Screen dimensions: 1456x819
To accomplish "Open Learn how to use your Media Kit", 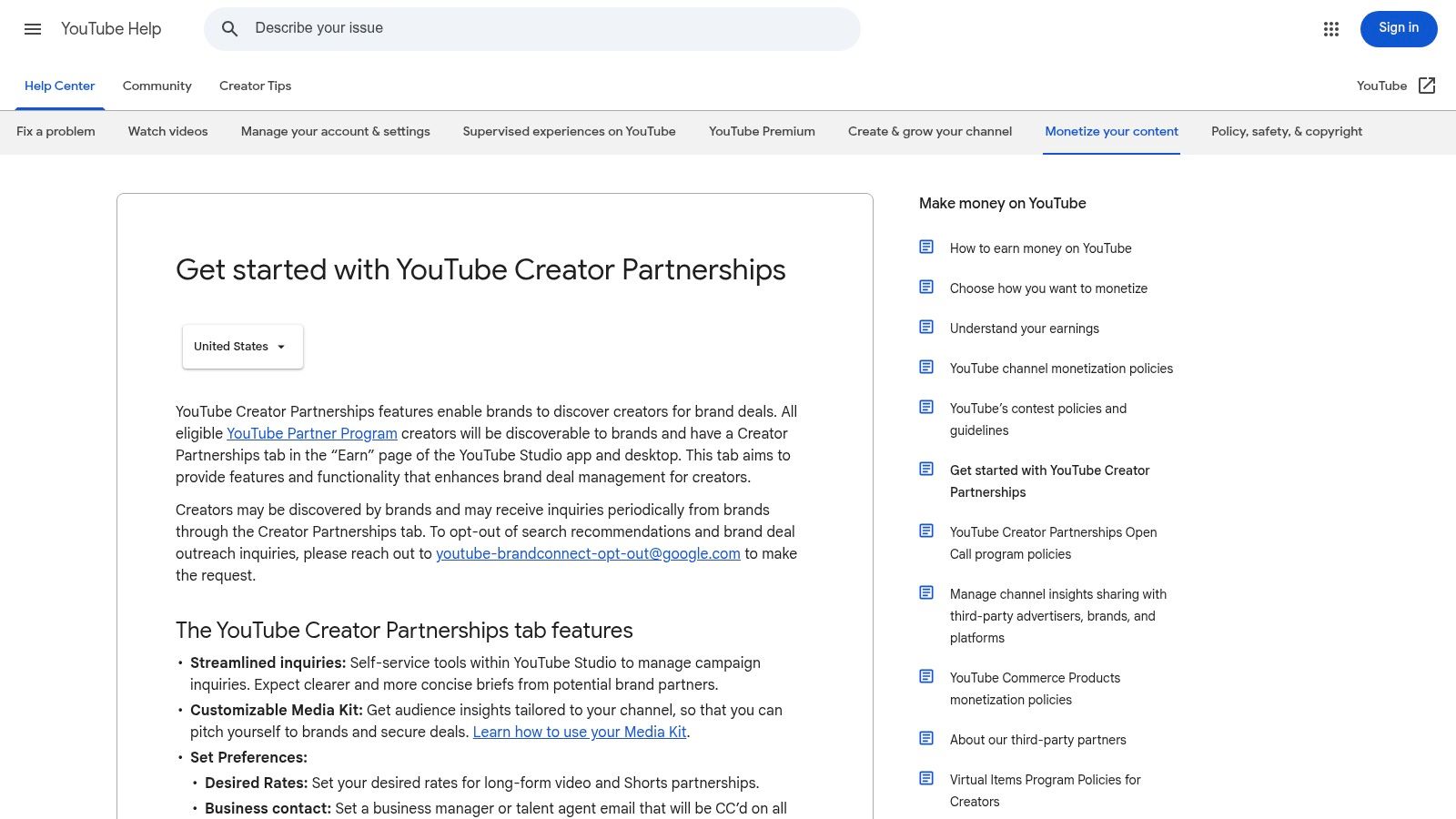I will click(x=580, y=732).
